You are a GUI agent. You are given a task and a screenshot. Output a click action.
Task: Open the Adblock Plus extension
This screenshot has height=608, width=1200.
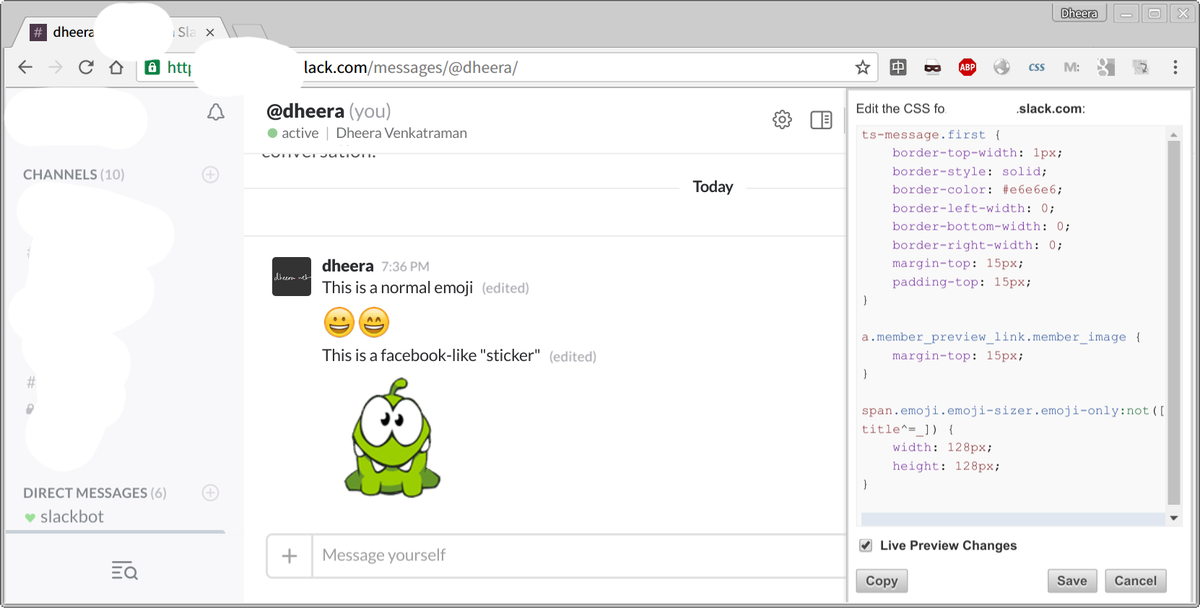tap(967, 68)
